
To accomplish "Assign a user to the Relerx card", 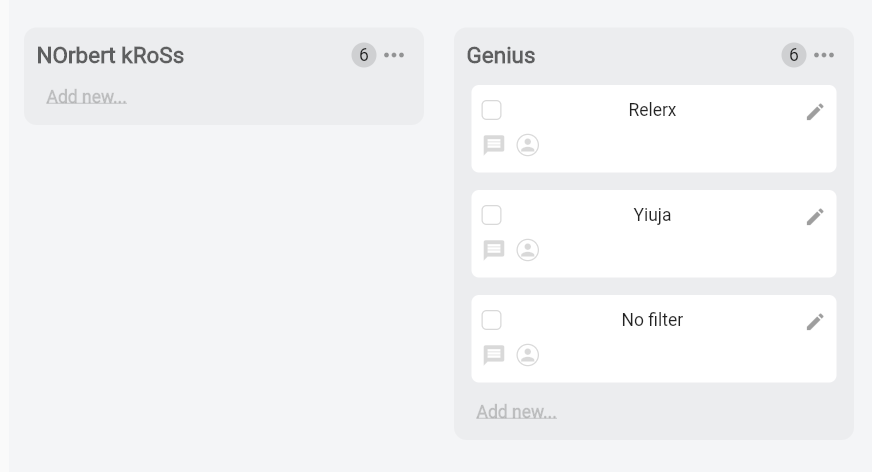I will [528, 145].
